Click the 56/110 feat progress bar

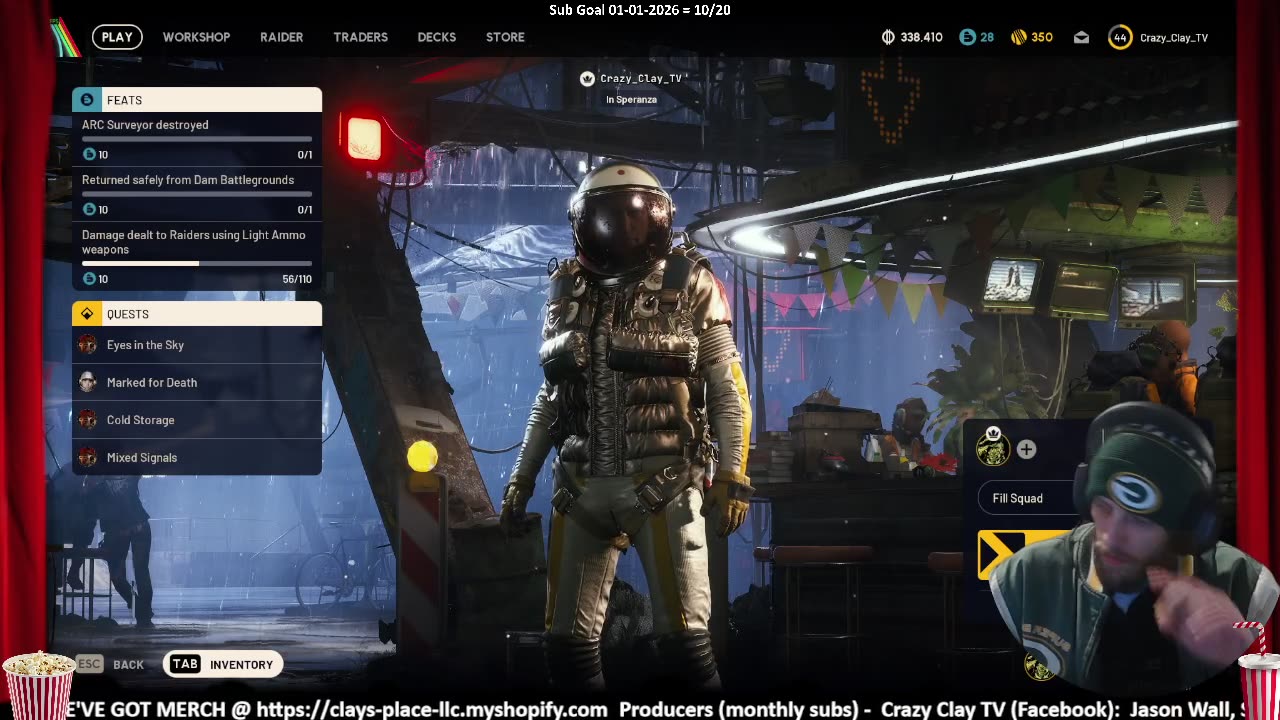click(197, 264)
